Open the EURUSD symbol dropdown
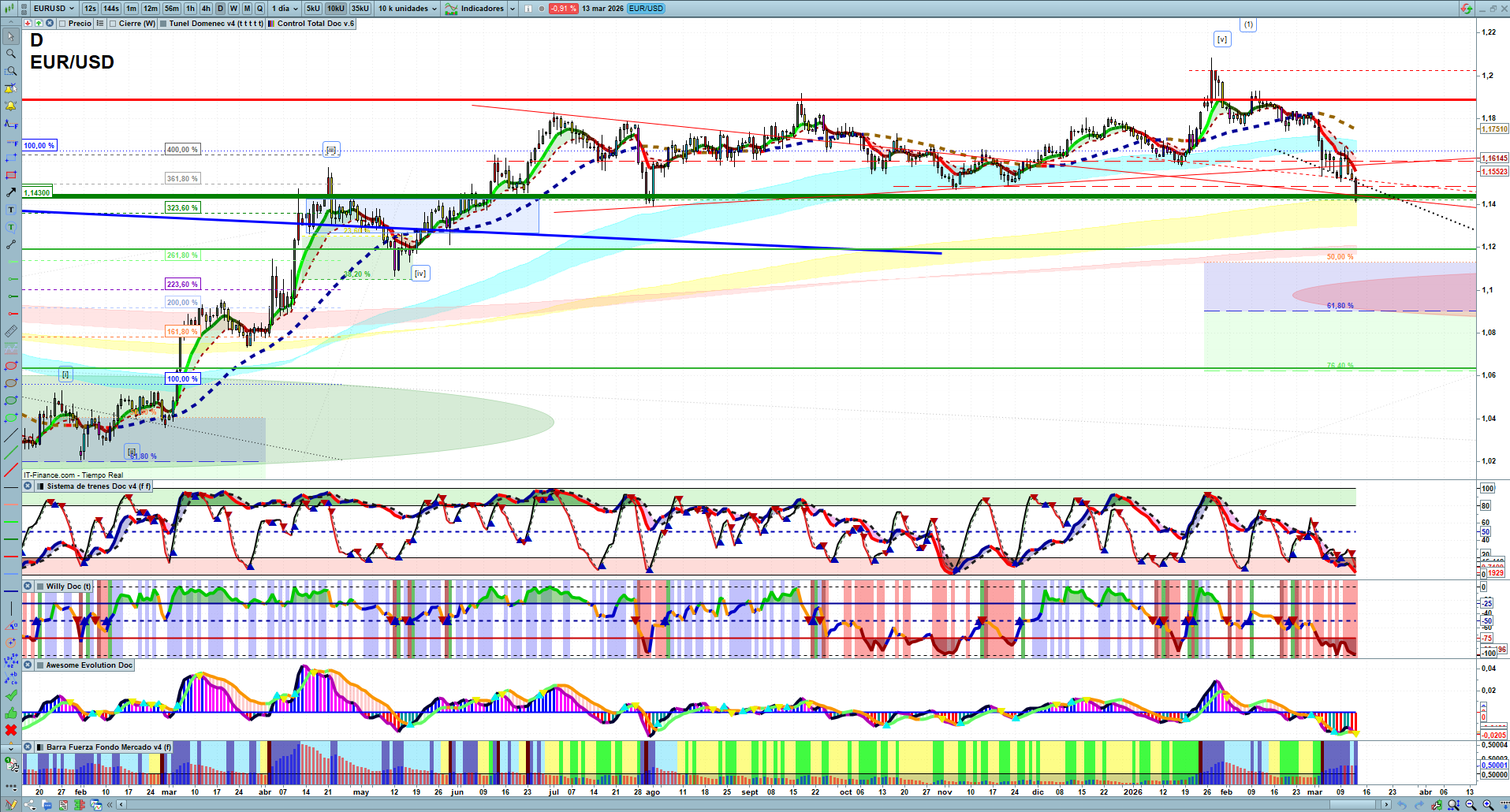This screenshot has height=812, width=1510. 54,9
